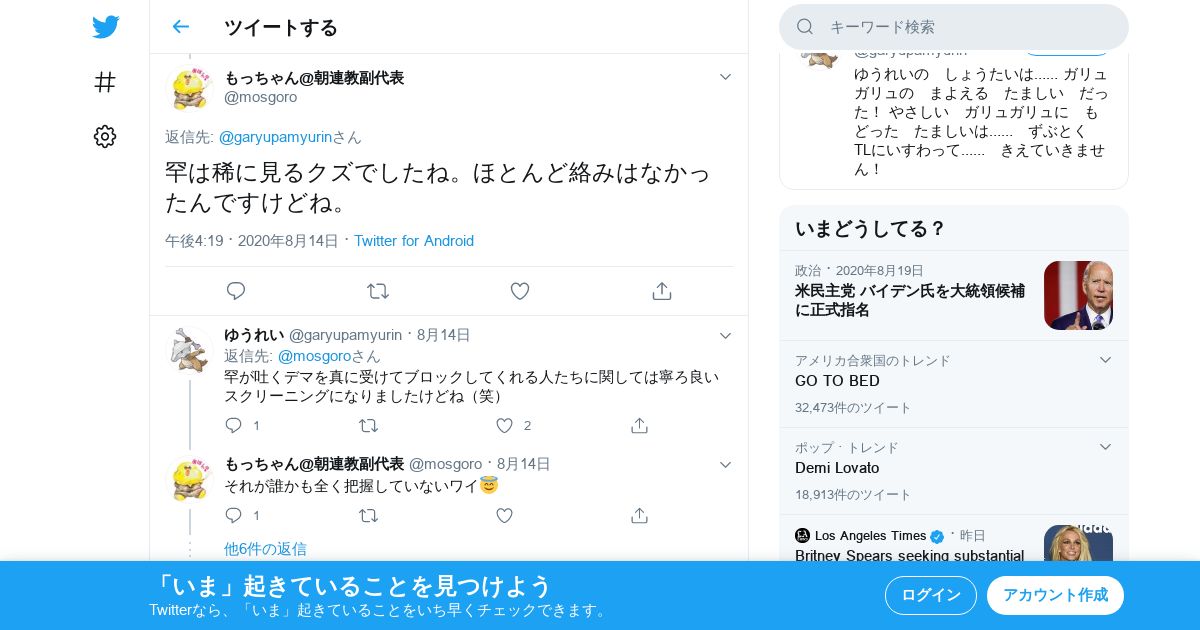Like the main tweet by mosgoro

tap(520, 291)
